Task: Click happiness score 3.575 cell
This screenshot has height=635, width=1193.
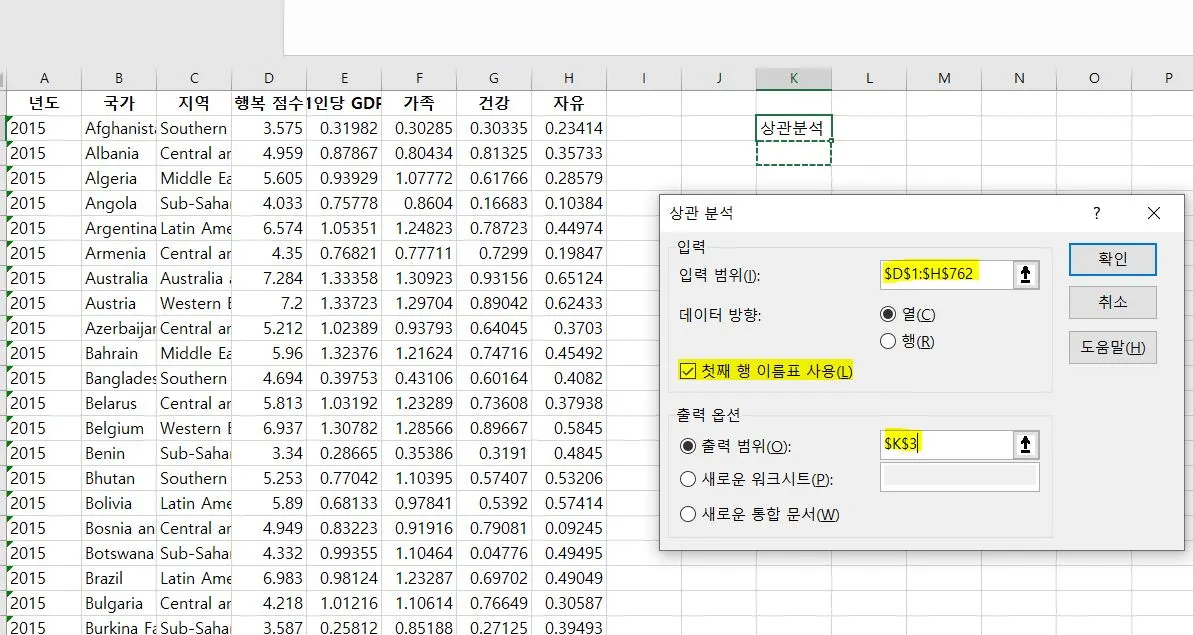Action: [269, 128]
